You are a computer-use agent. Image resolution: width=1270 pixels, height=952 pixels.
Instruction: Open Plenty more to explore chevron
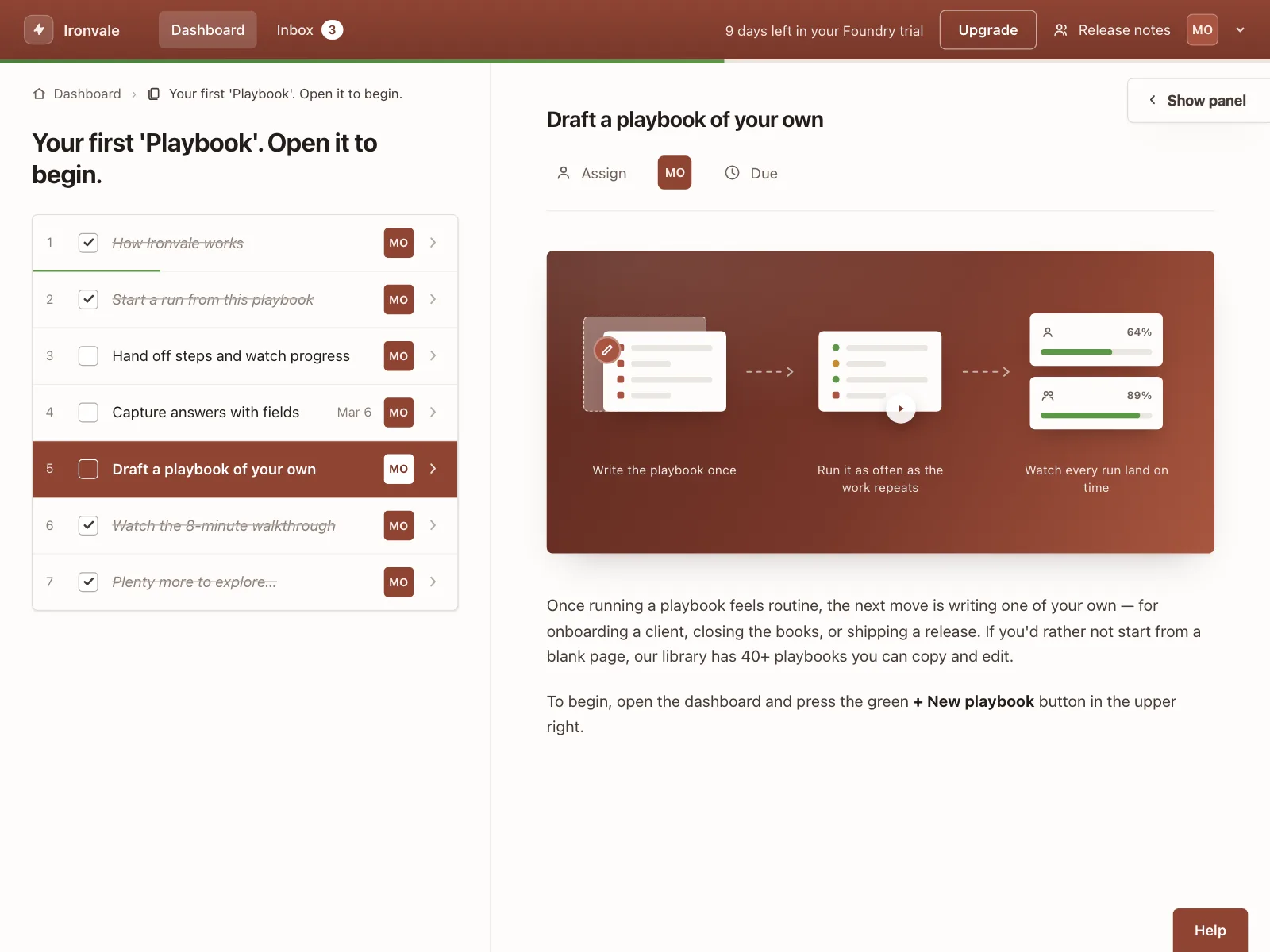[x=433, y=582]
